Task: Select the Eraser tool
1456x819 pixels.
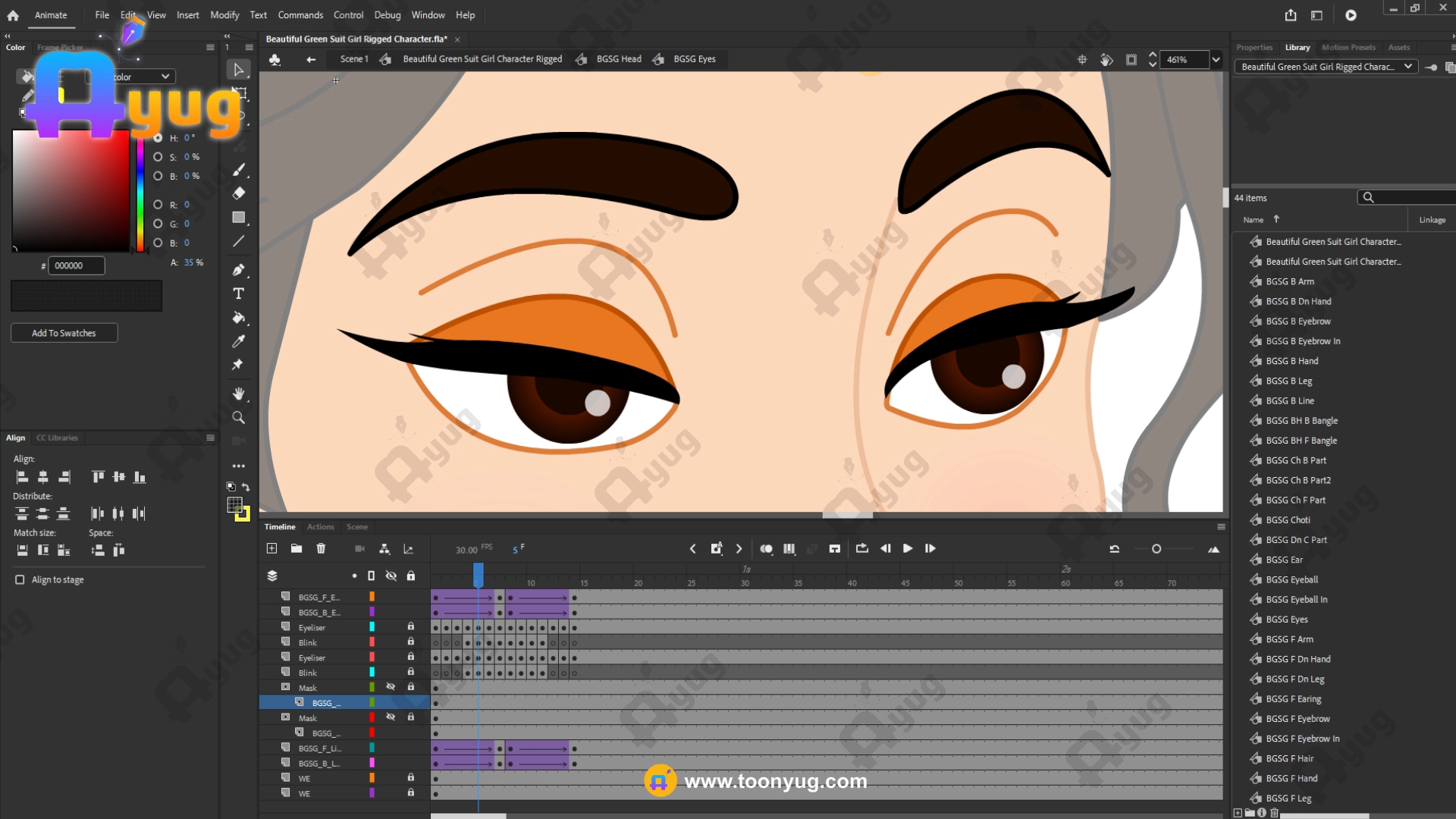Action: point(238,193)
